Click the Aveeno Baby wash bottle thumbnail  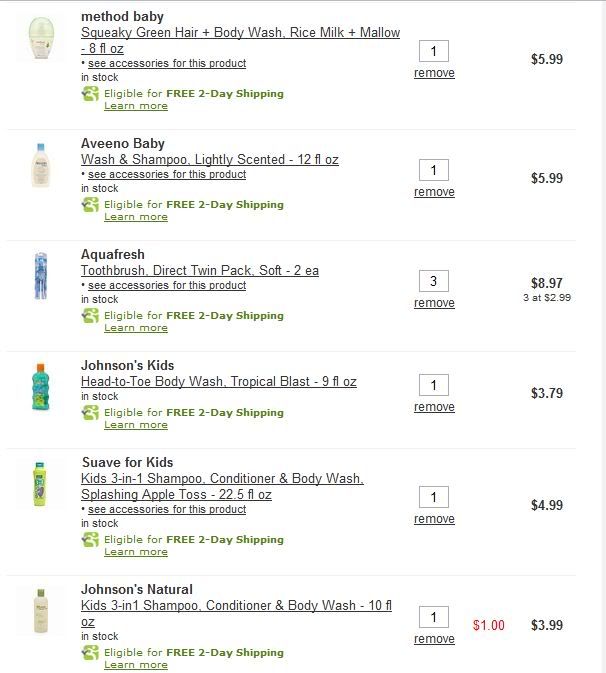coord(41,165)
